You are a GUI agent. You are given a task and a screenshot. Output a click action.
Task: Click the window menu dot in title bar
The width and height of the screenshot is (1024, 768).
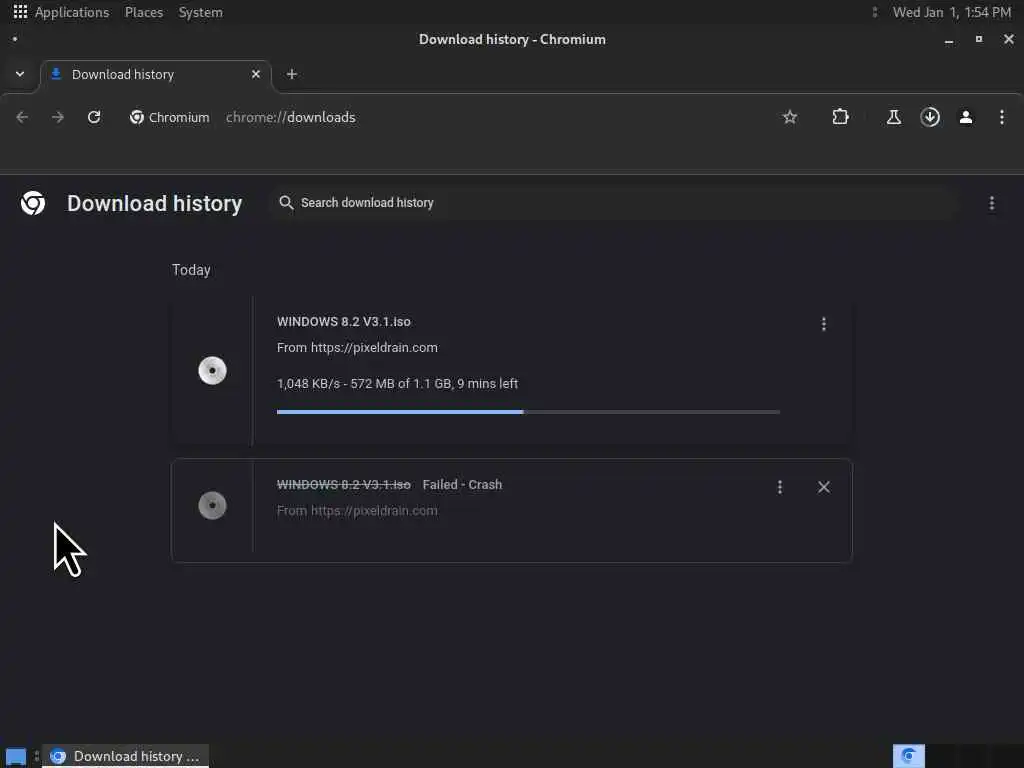click(15, 39)
